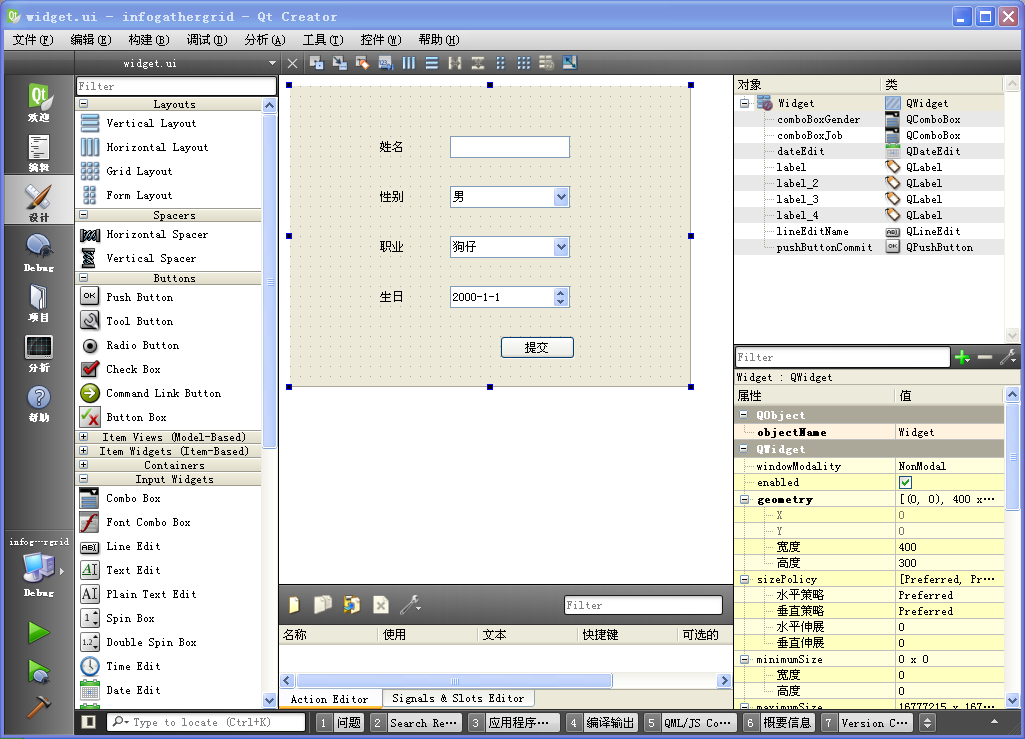The image size is (1025, 739).
Task: Open the Search Results output pane
Action: click(x=416, y=723)
